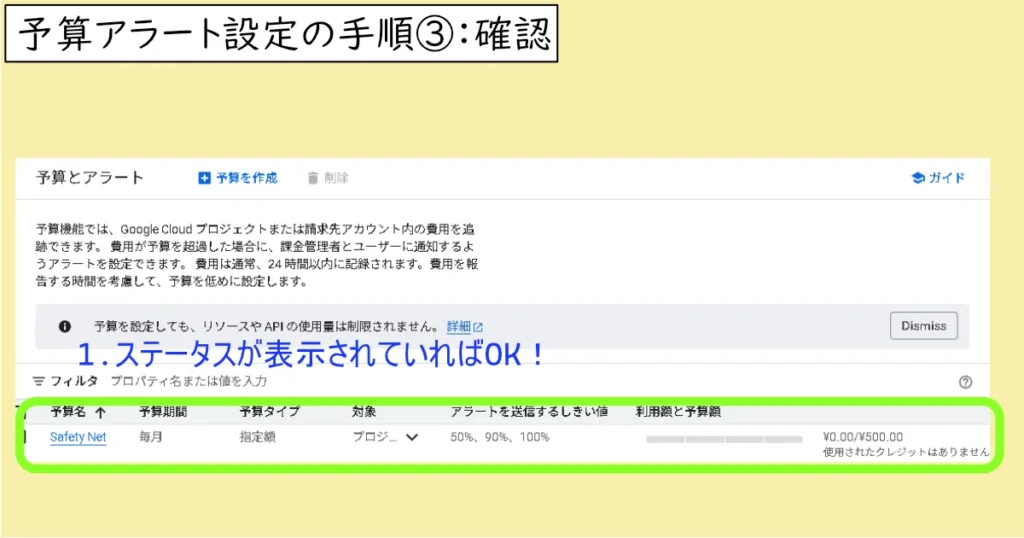The image size is (1024, 538).
Task: Click the greyed-out 削除 button
Action: [x=328, y=178]
